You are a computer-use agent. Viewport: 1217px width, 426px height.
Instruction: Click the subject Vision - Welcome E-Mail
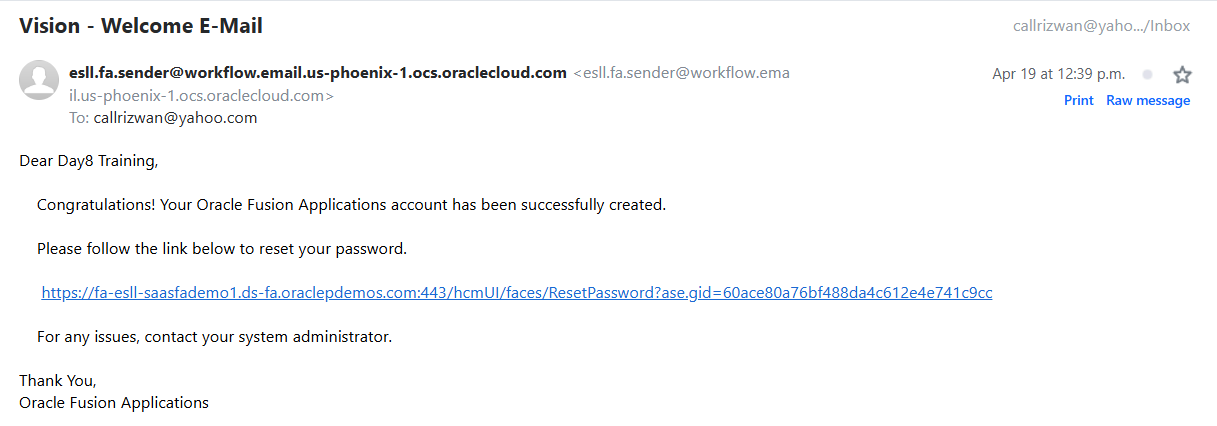click(x=141, y=26)
